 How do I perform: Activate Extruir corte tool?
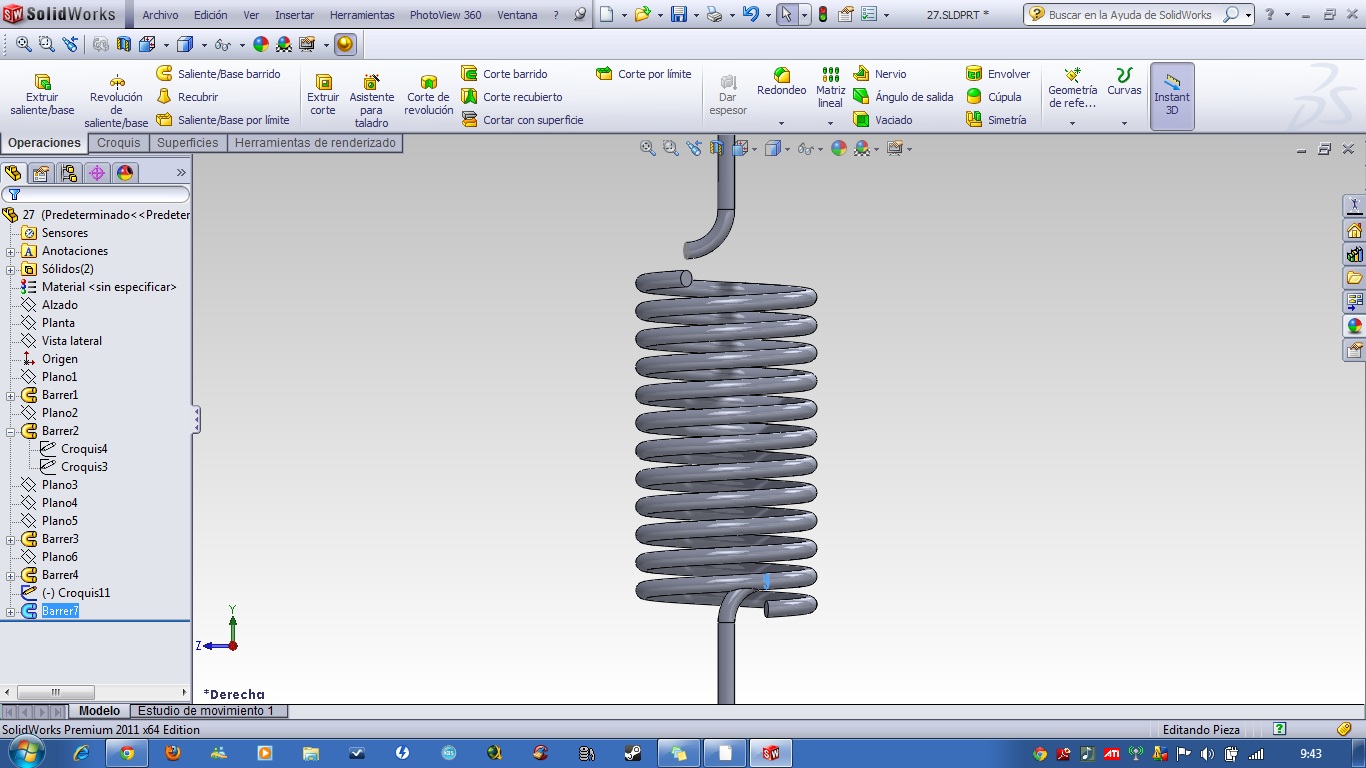pyautogui.click(x=323, y=95)
